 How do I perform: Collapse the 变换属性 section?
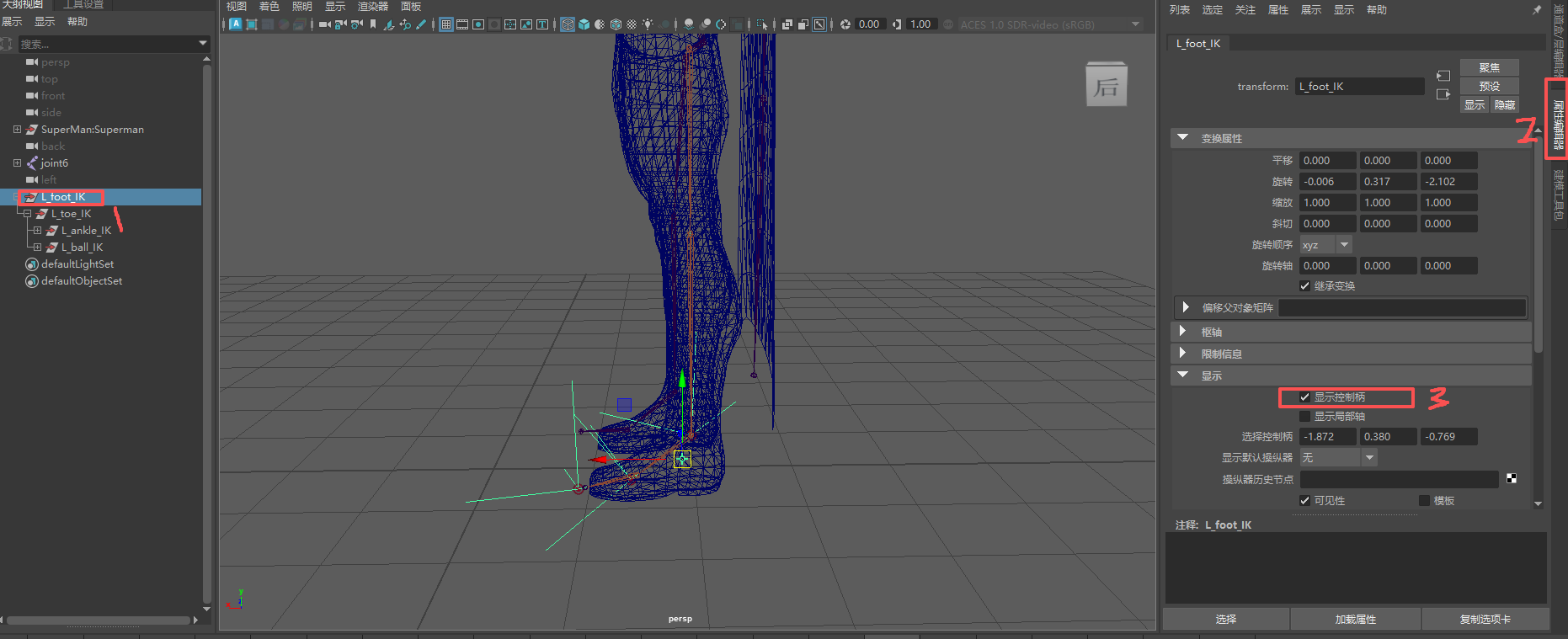tap(1183, 137)
